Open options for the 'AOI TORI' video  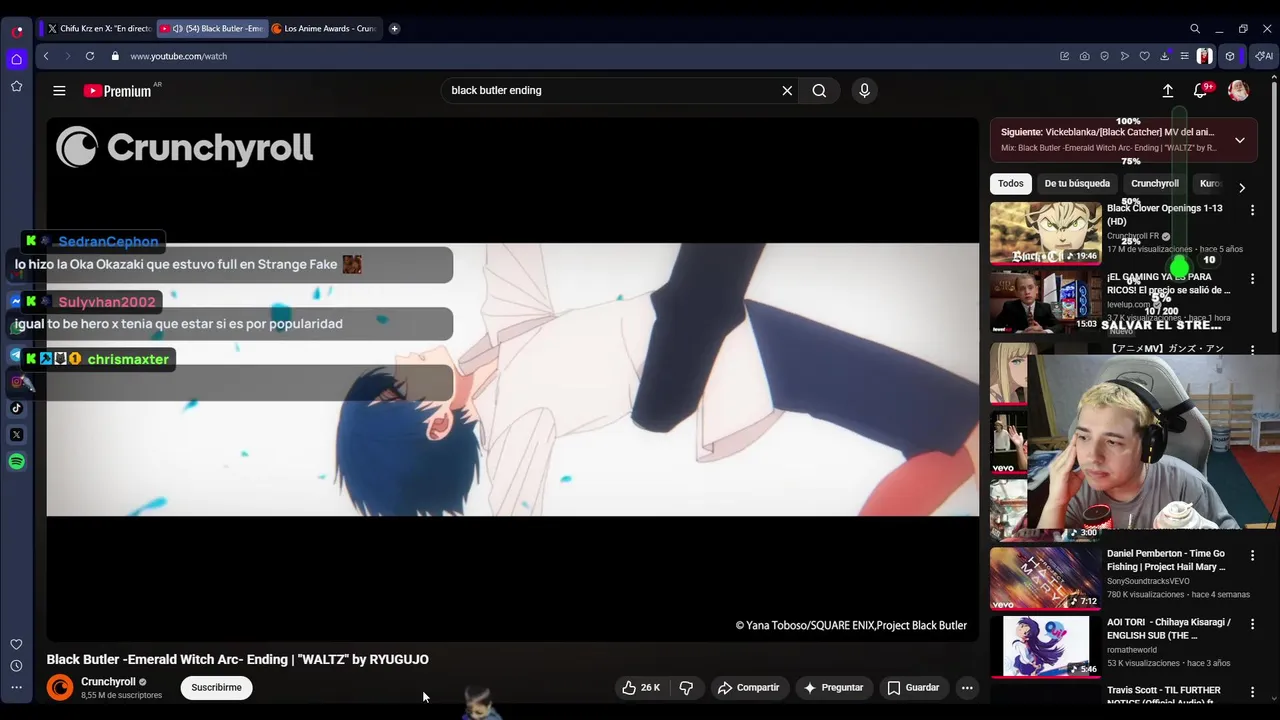[1252, 624]
